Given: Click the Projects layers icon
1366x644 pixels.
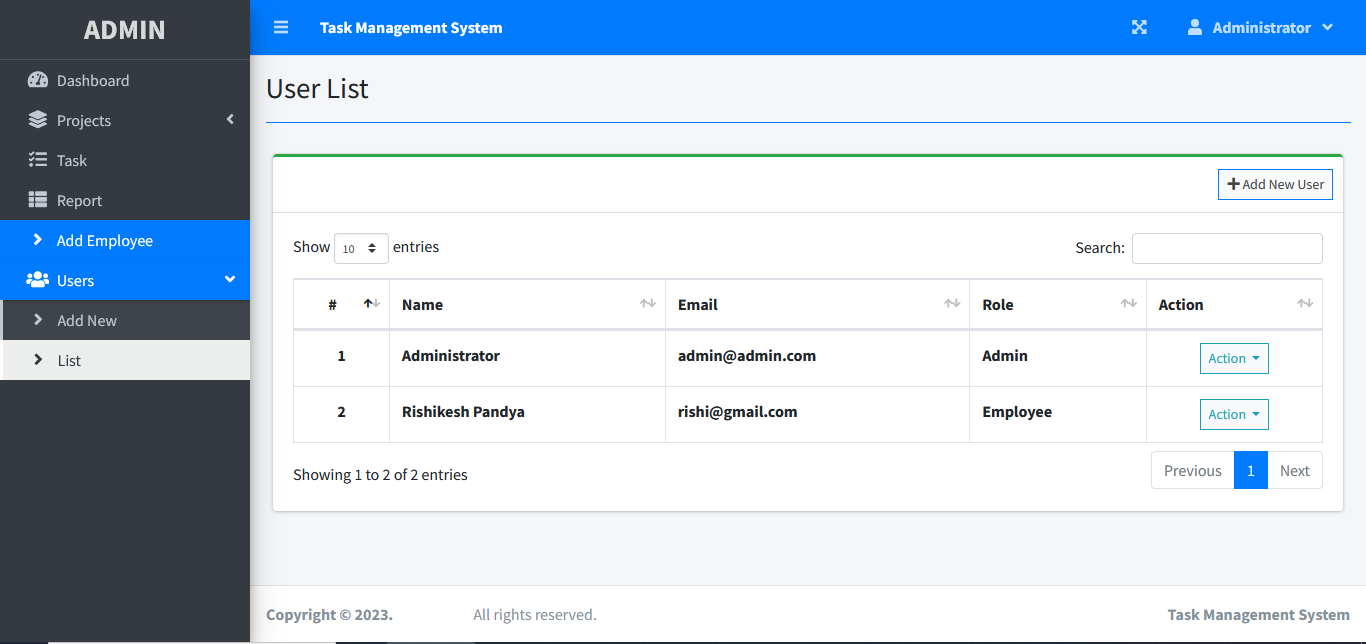Looking at the screenshot, I should tap(38, 120).
